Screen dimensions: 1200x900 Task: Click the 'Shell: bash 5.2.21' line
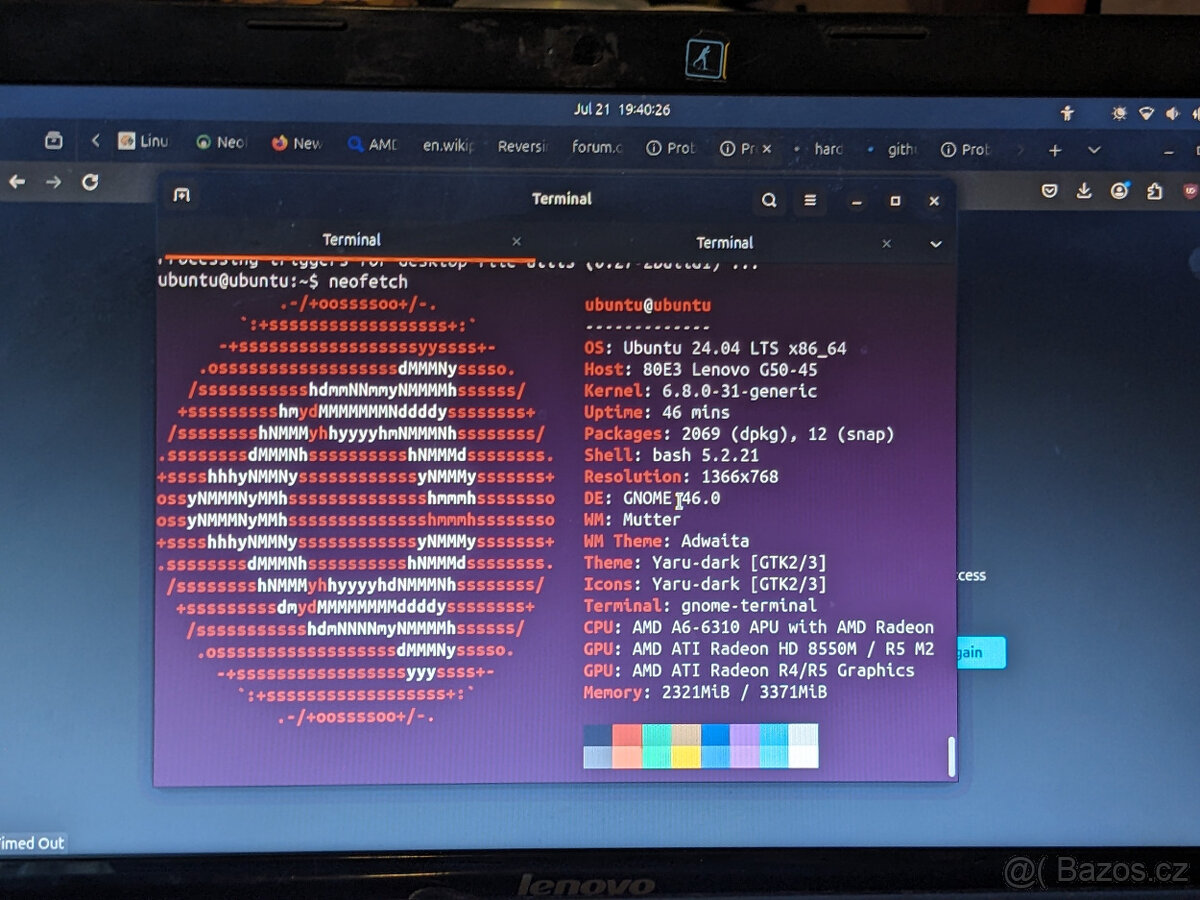[x=671, y=455]
